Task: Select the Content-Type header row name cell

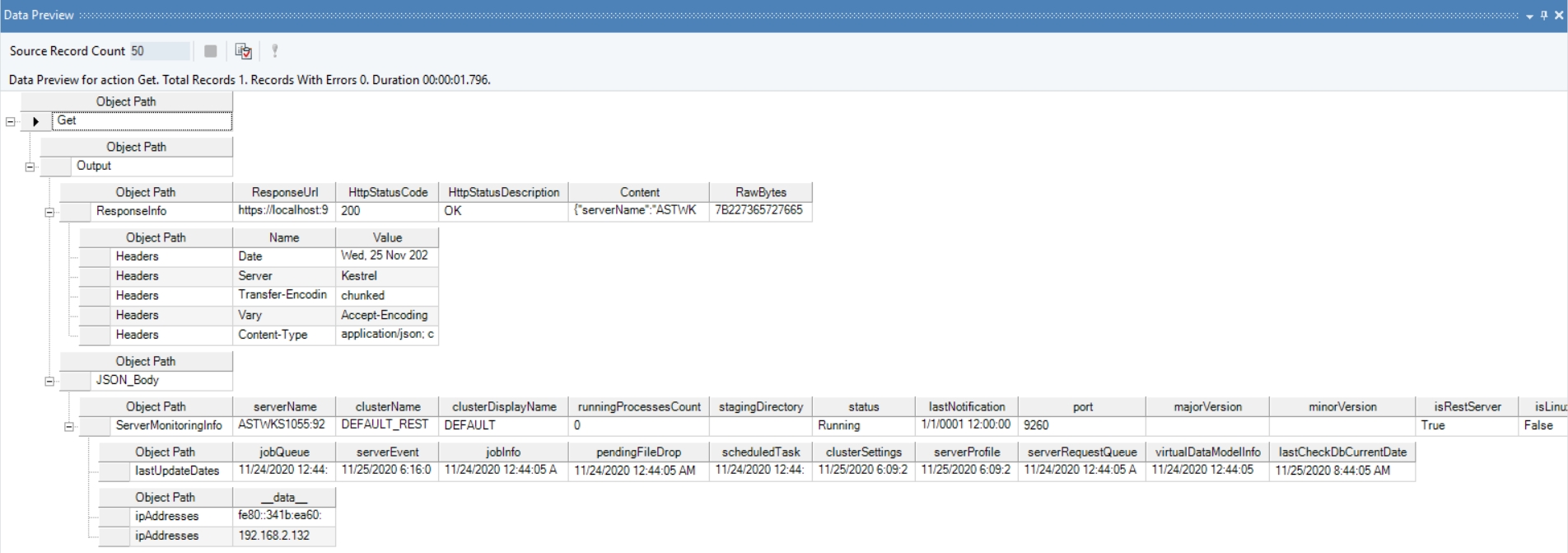Action: coord(284,335)
